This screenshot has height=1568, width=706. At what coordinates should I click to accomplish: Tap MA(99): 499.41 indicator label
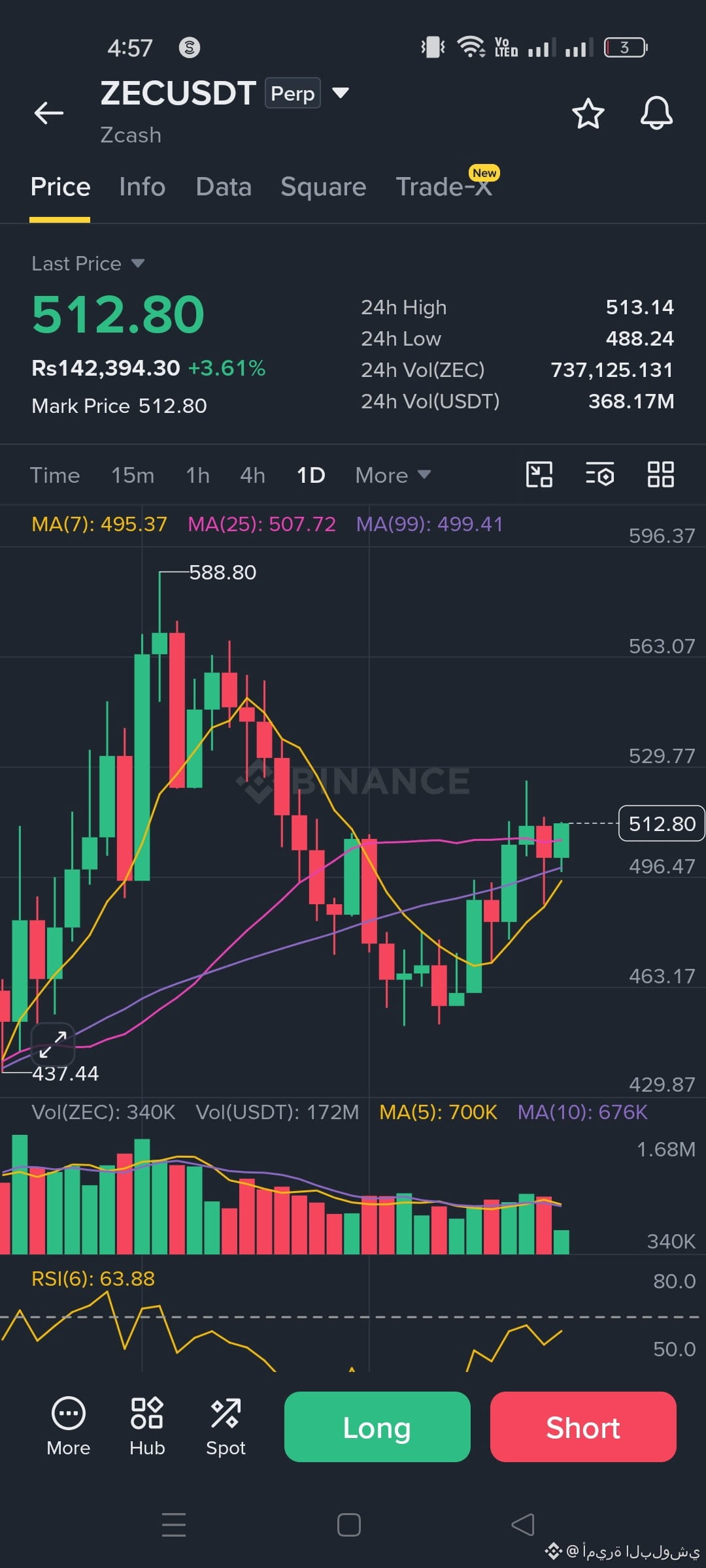(429, 524)
